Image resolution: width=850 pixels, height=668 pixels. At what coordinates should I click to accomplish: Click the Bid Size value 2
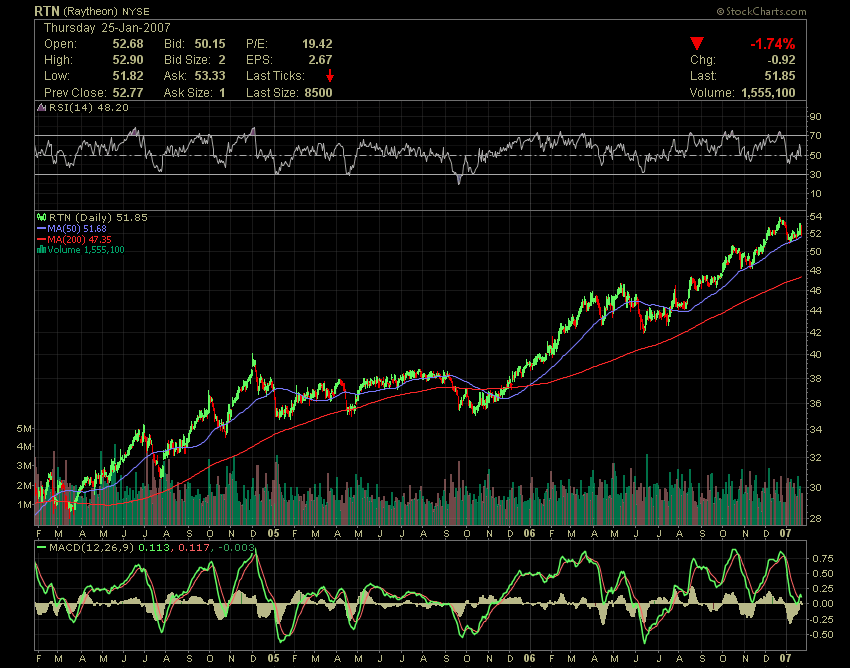[x=222, y=60]
